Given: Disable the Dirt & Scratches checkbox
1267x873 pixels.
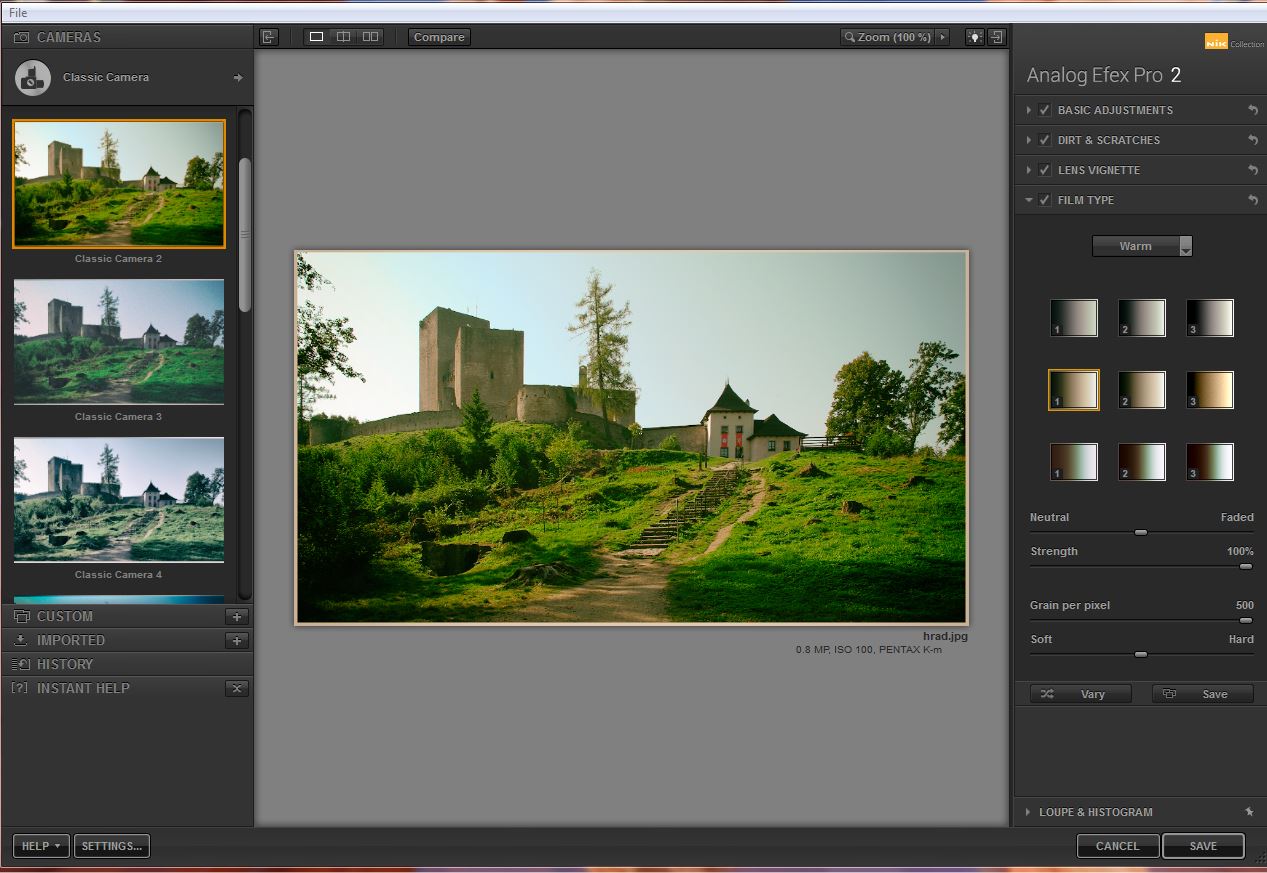Looking at the screenshot, I should [1044, 140].
